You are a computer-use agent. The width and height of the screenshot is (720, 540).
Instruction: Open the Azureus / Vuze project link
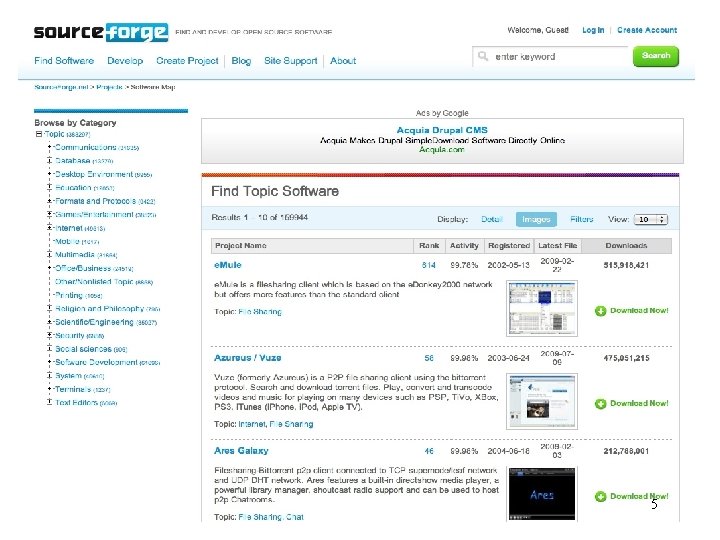(248, 358)
